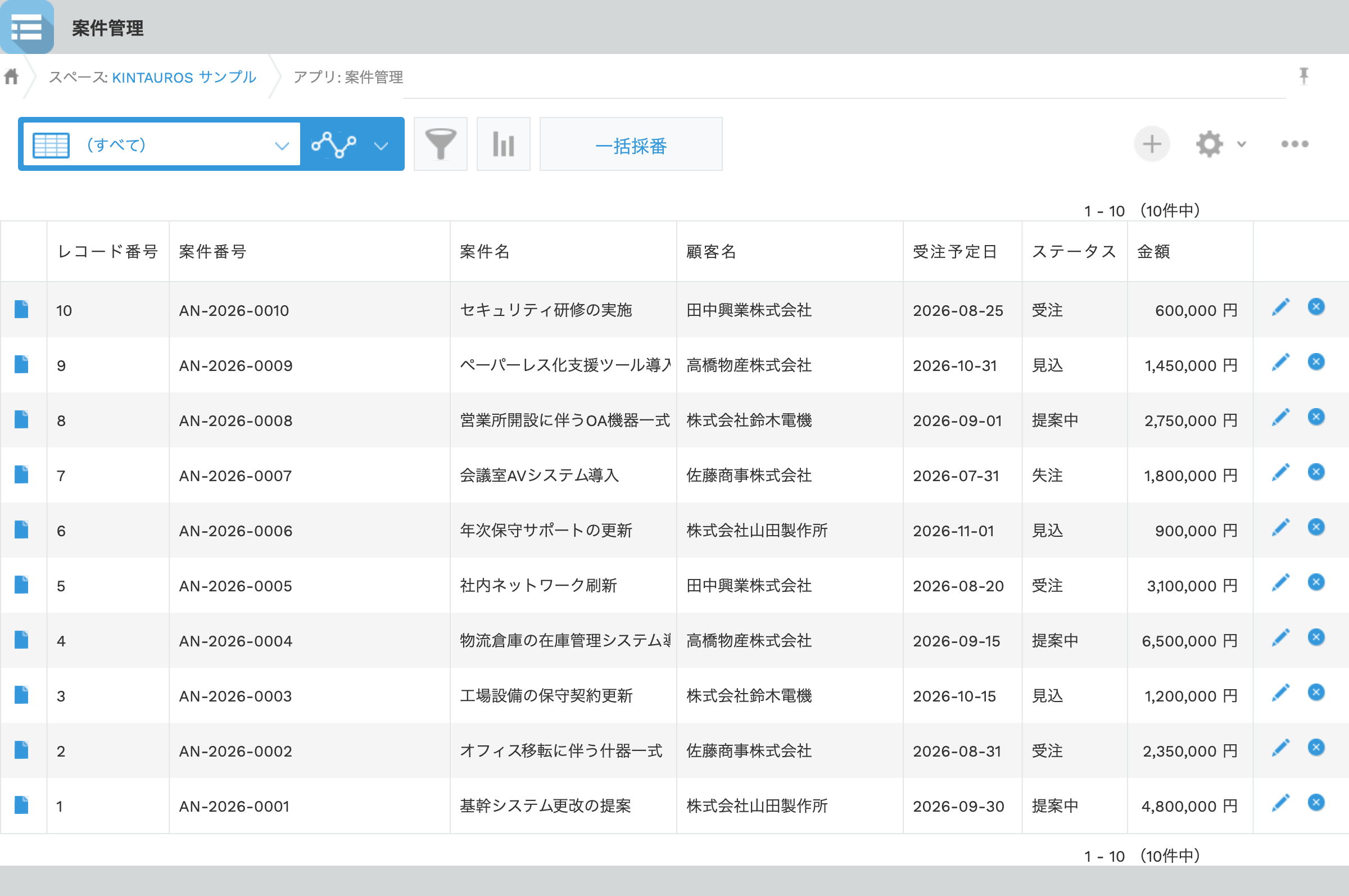Expand the settings gear dropdown arrow

coord(1242,144)
